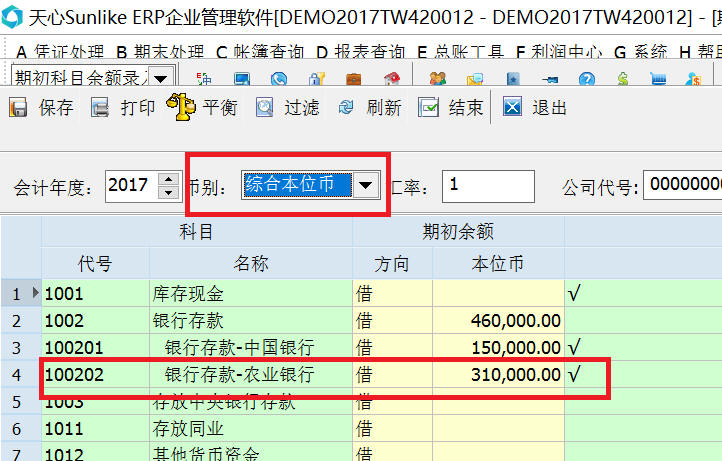Click the Sunlike ERP logo in title bar
Viewport: 722px width, 461px height.
[x=12, y=17]
